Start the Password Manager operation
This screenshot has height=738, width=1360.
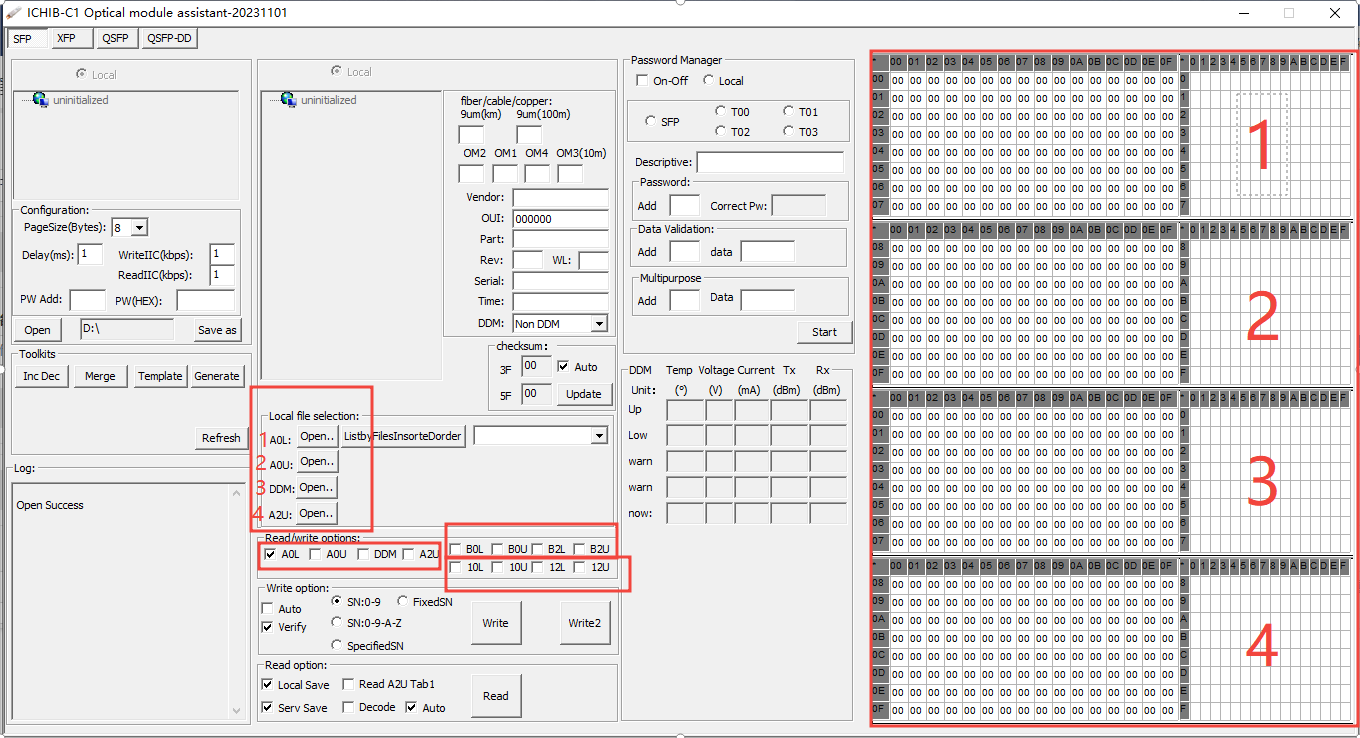[x=824, y=331]
